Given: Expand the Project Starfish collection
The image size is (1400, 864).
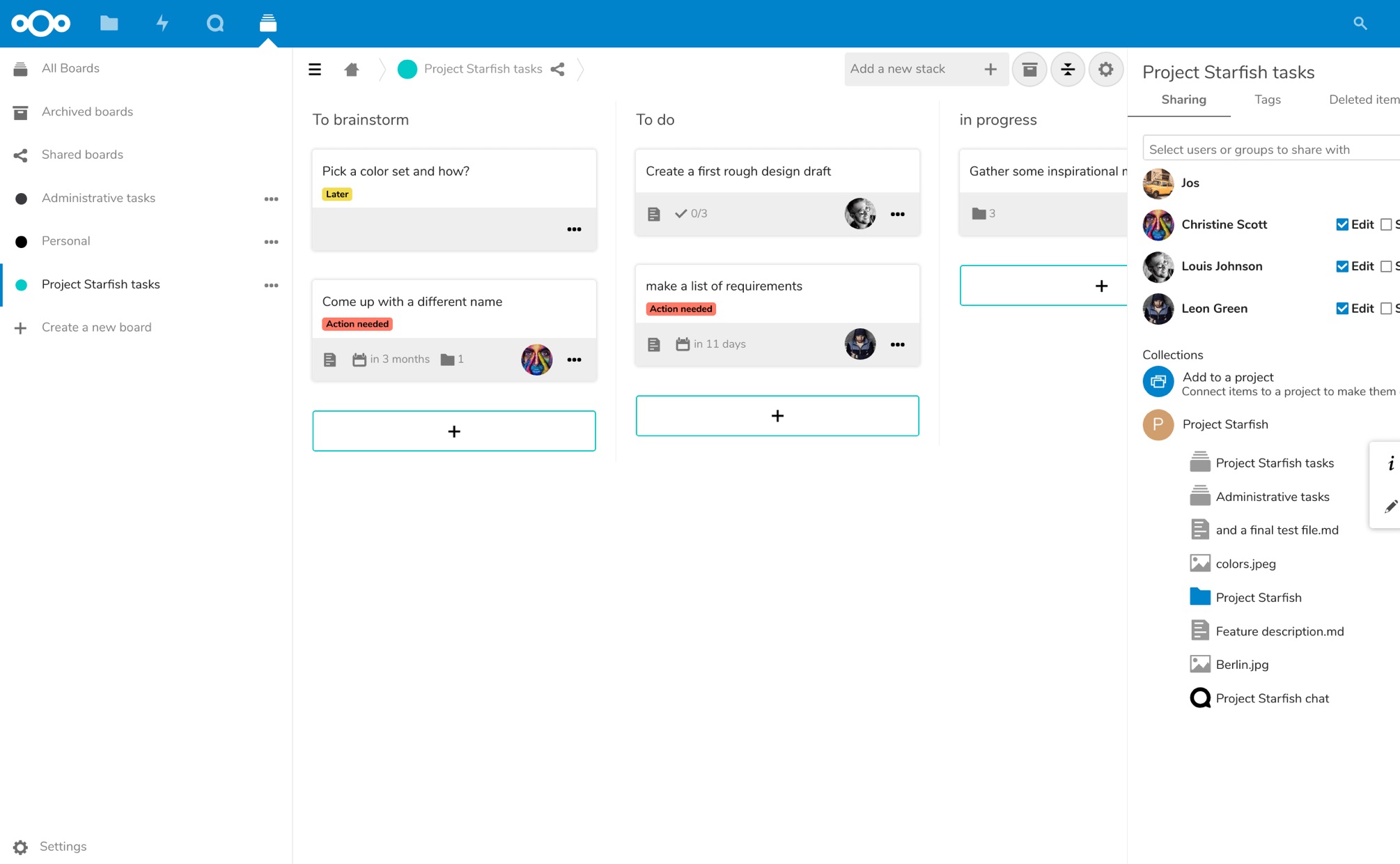Looking at the screenshot, I should click(1225, 424).
